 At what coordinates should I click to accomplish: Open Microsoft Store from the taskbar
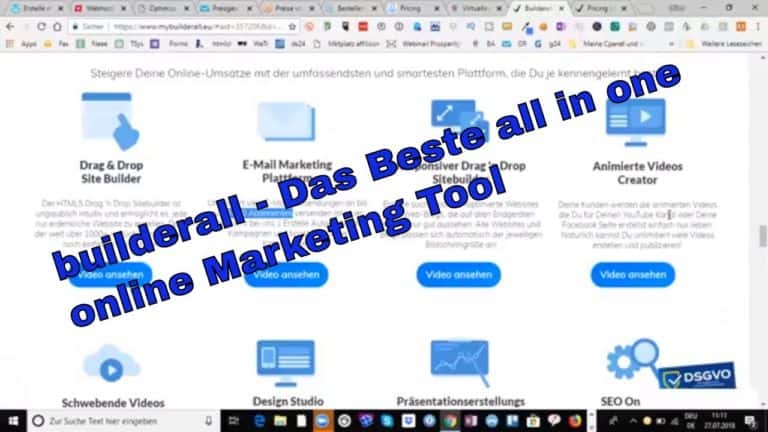coord(533,421)
